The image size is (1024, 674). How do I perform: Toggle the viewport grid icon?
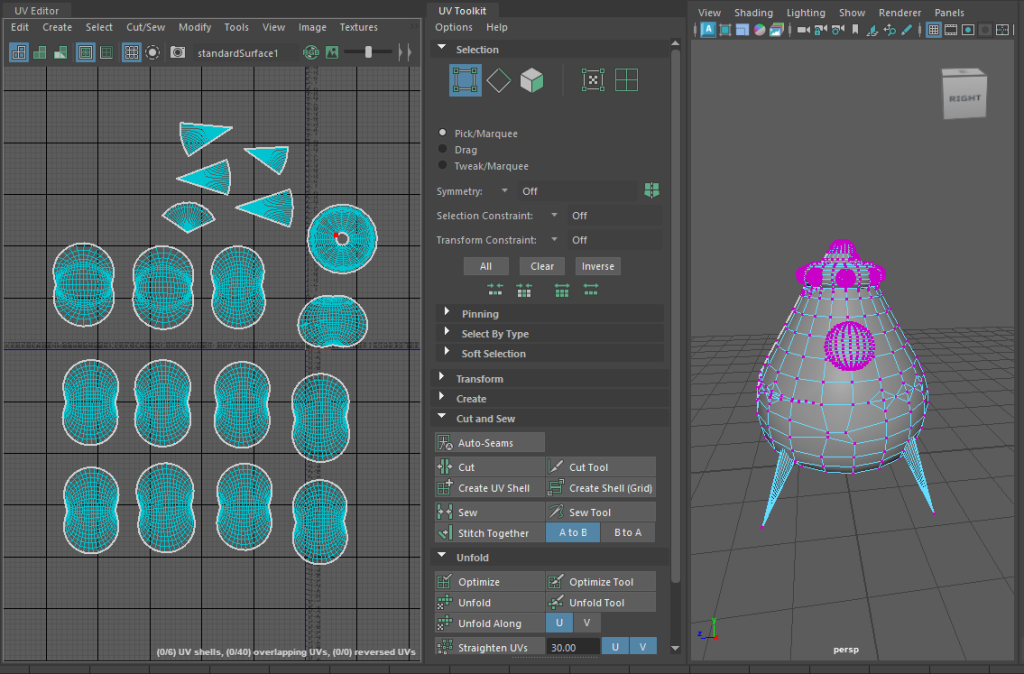(933, 30)
